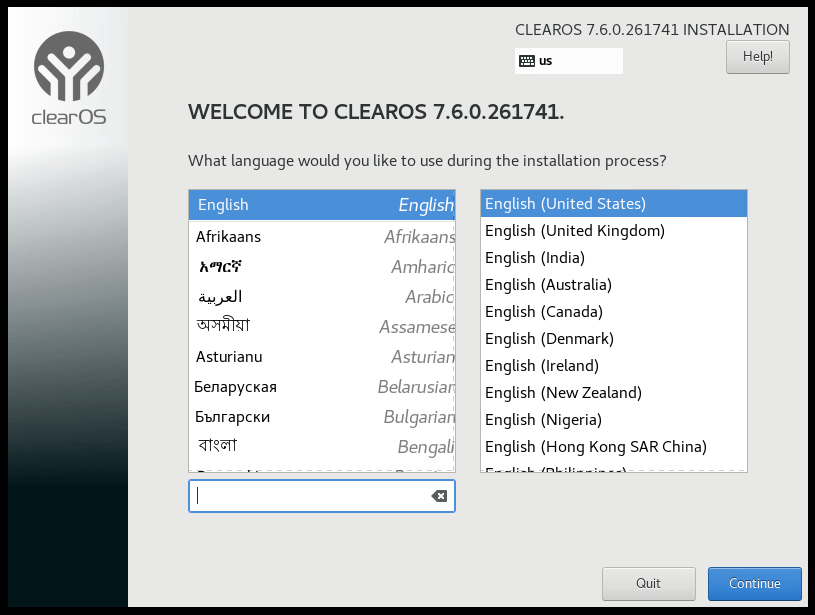Pick Amharic in the language list
815x615 pixels.
tap(321, 267)
